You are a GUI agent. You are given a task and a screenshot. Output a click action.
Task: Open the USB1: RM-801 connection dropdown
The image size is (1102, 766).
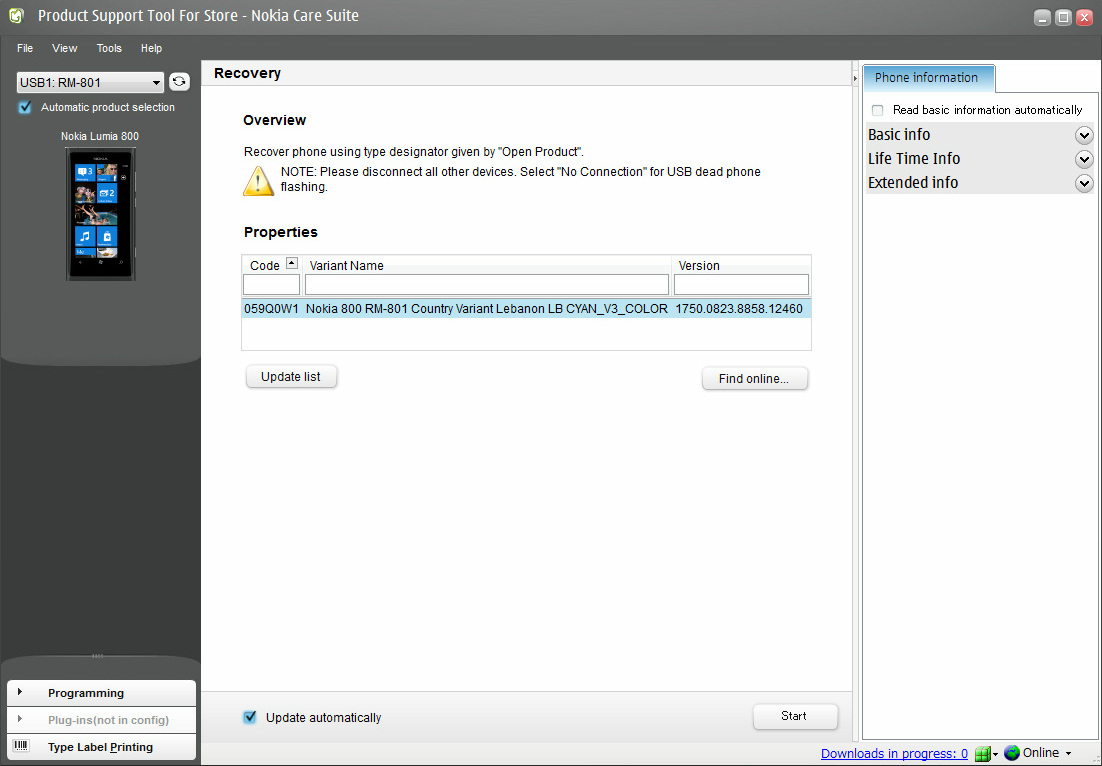90,83
